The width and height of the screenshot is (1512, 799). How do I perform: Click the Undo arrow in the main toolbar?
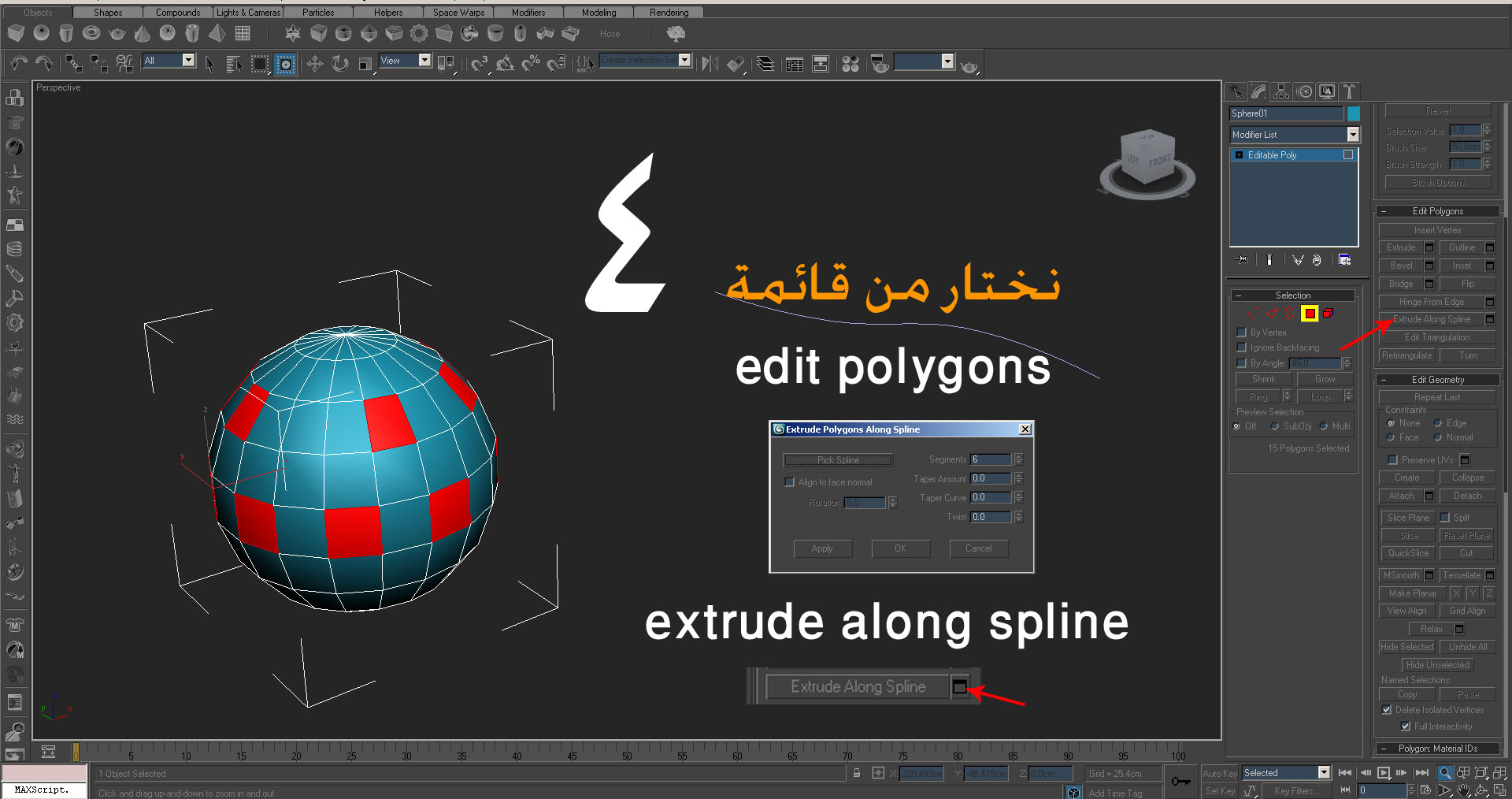pyautogui.click(x=18, y=63)
